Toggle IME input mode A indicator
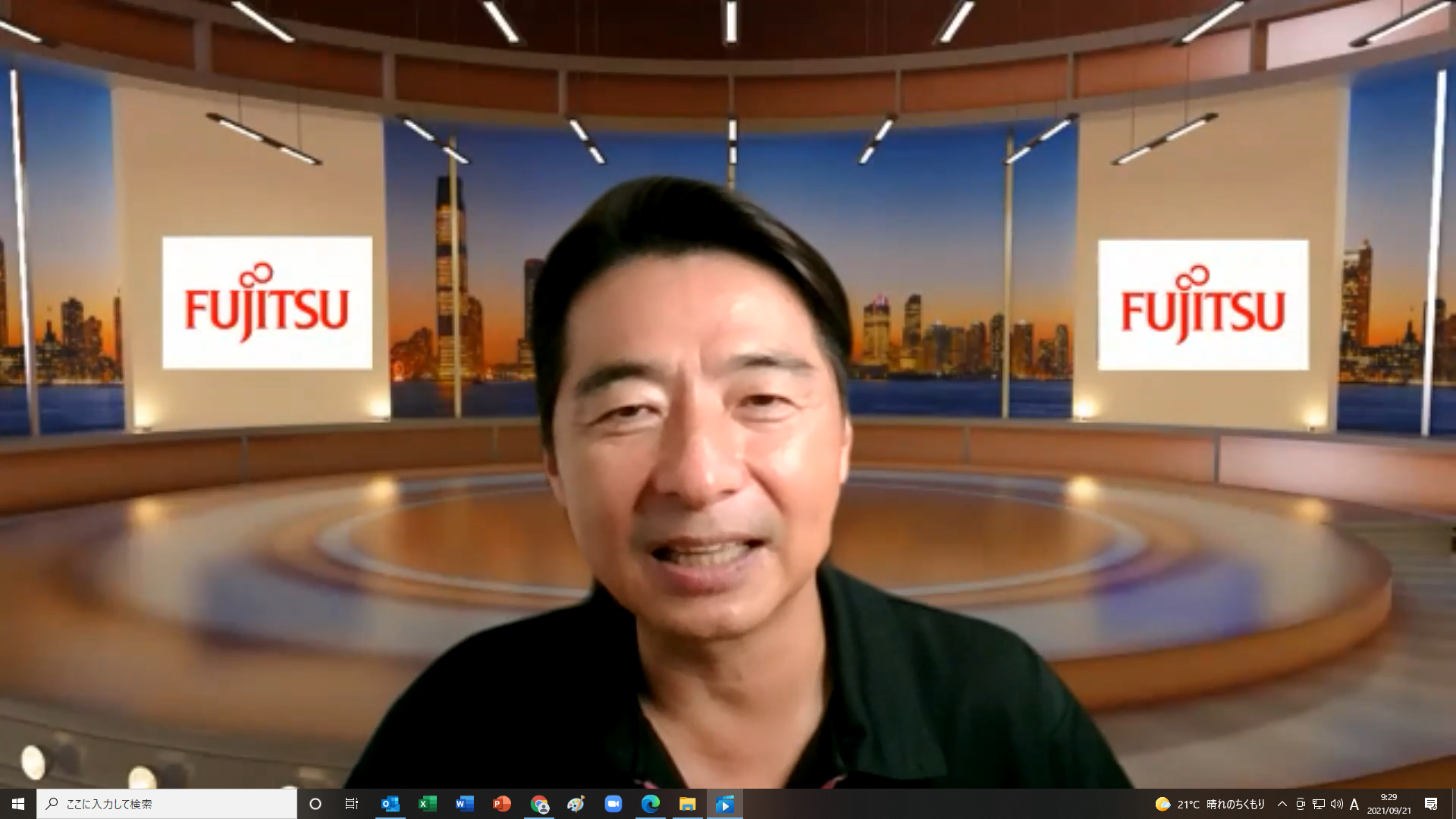 click(1354, 804)
